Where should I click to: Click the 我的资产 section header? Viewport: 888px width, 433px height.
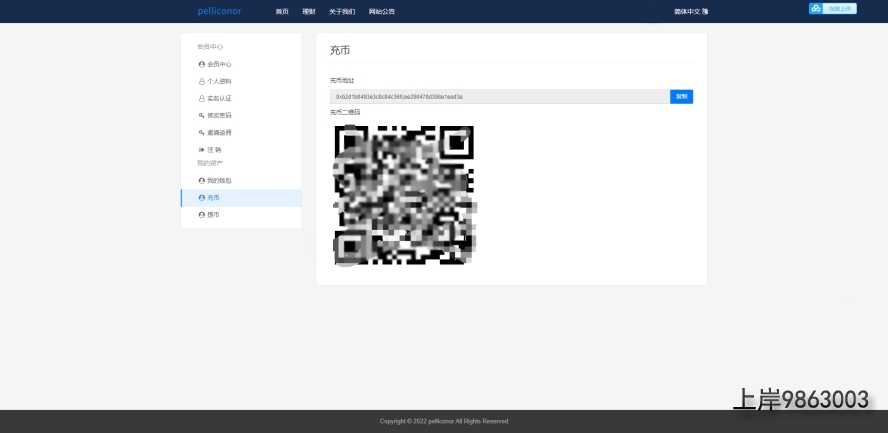(x=210, y=163)
